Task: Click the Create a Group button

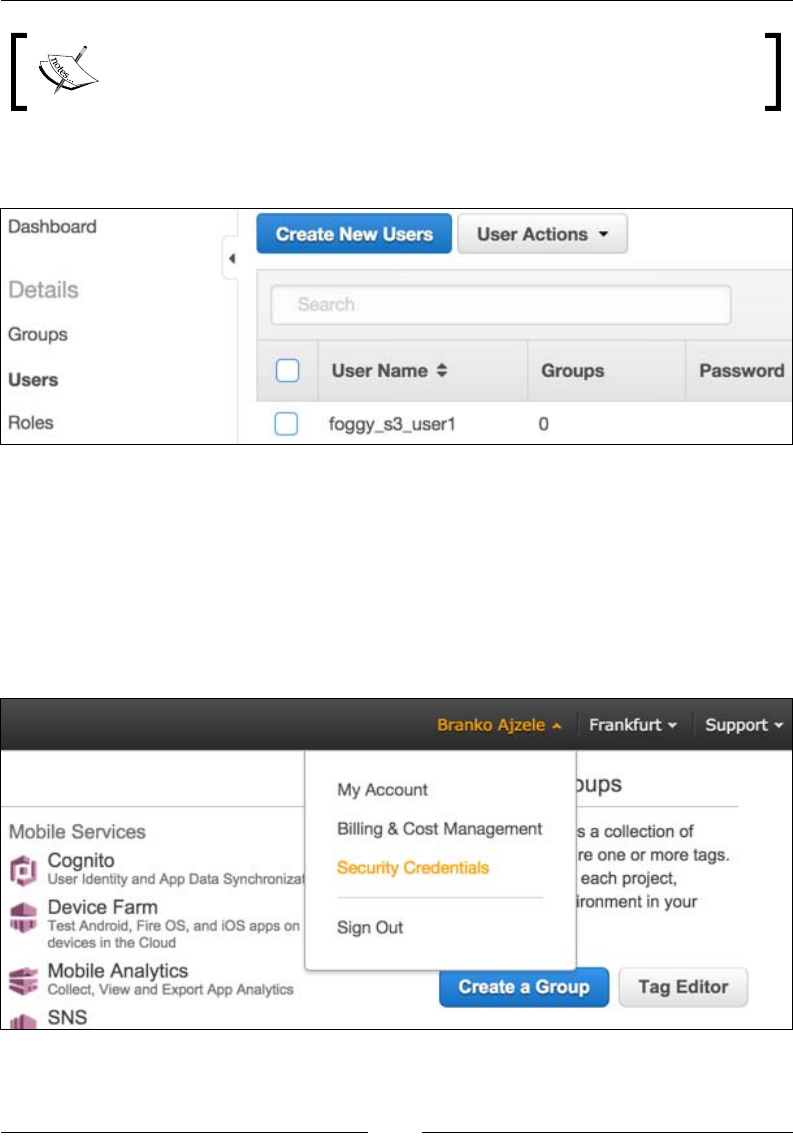Action: (x=523, y=987)
